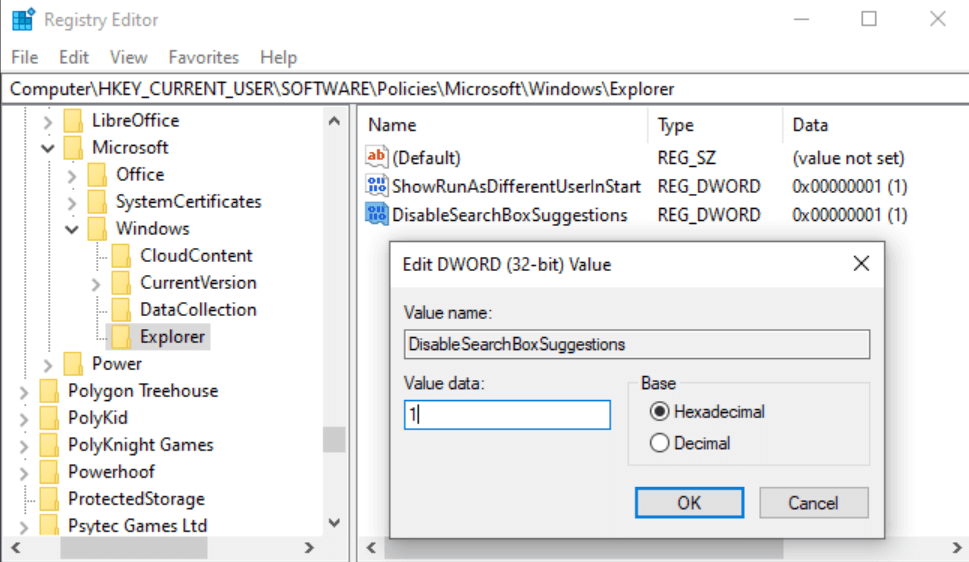Click the PolyKnight Games folder icon
The width and height of the screenshot is (969, 562).
(49, 445)
